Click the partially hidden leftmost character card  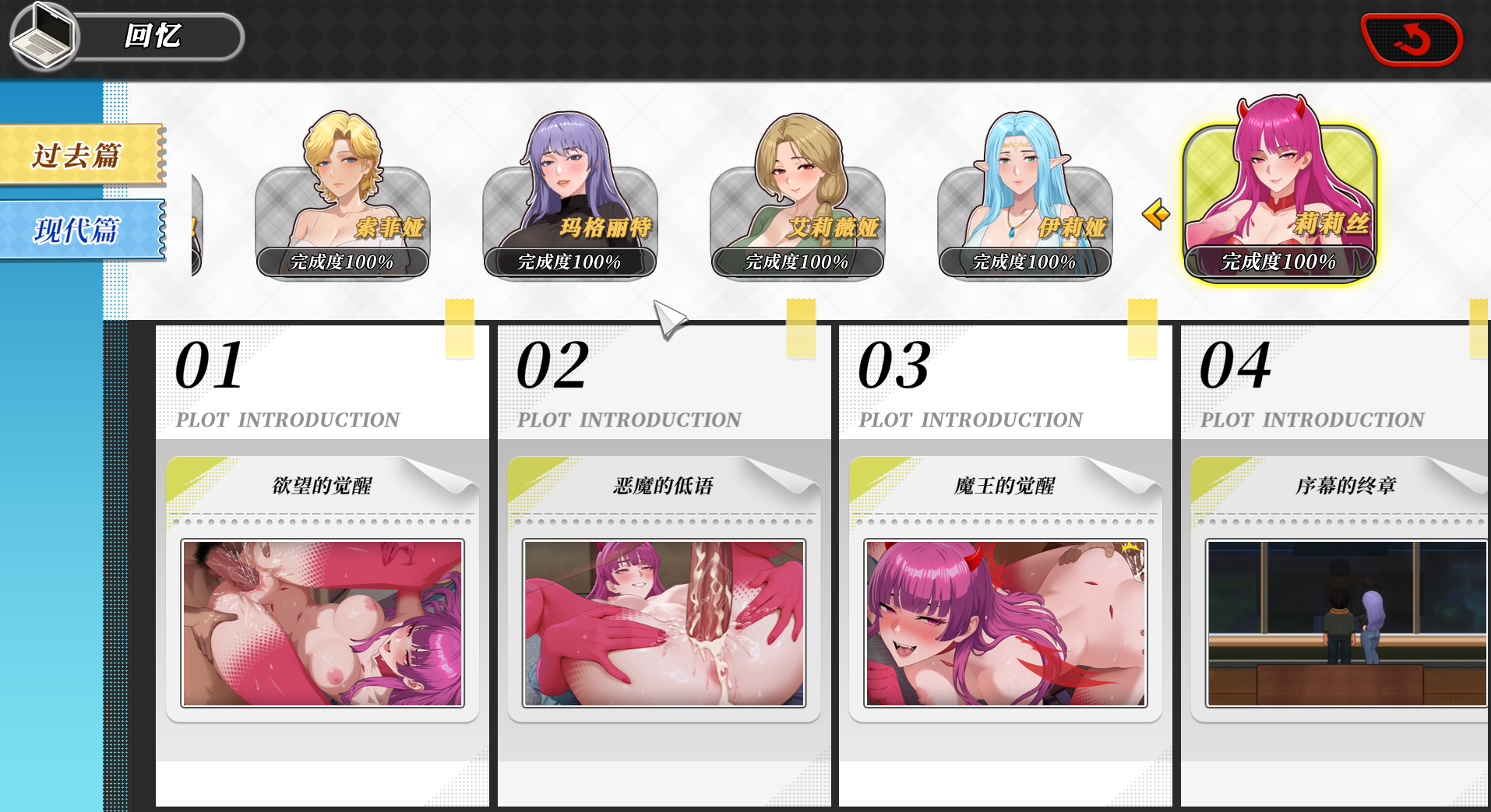tap(197, 224)
